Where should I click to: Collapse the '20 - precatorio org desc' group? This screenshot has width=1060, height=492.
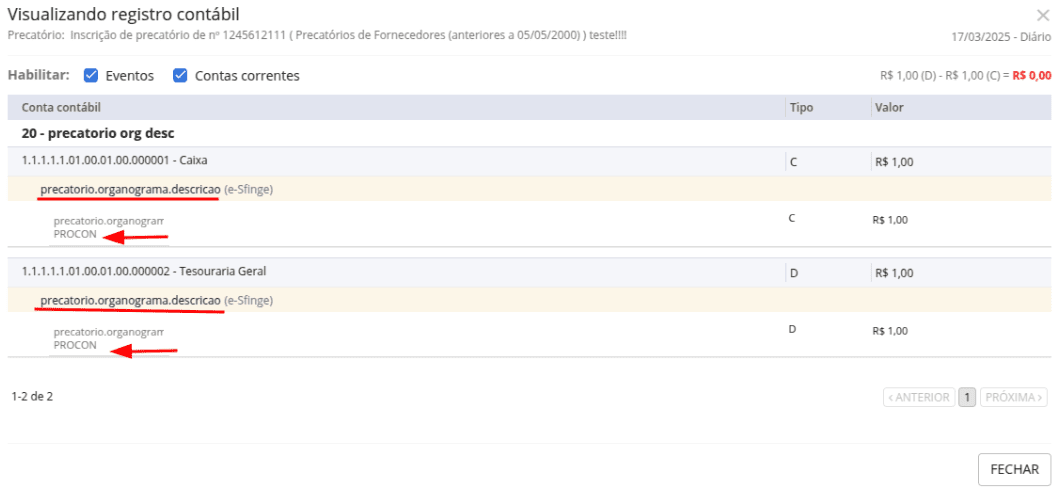(x=98, y=132)
